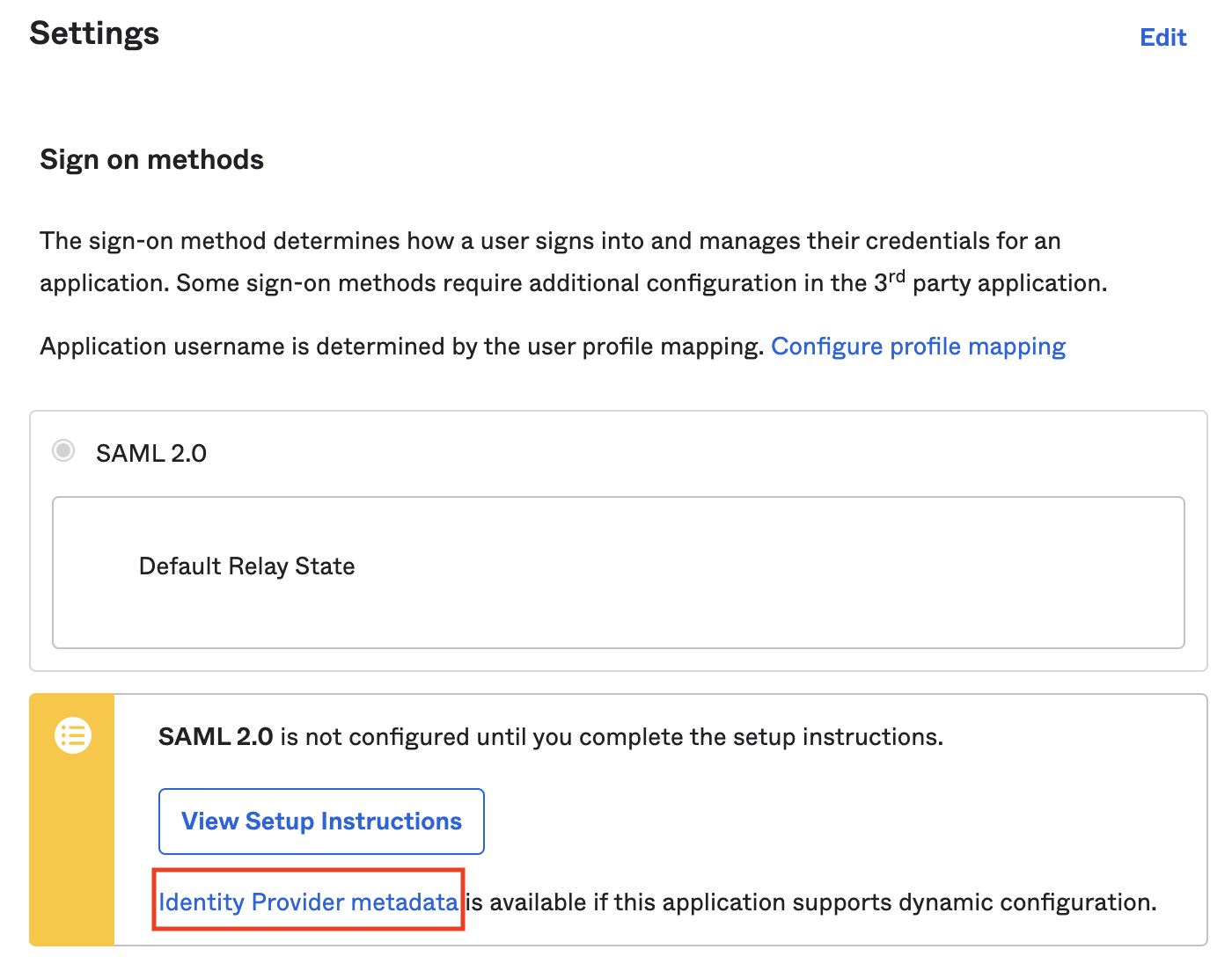Select the SAML 2.0 radio button
The image size is (1232, 964).
pos(63,451)
